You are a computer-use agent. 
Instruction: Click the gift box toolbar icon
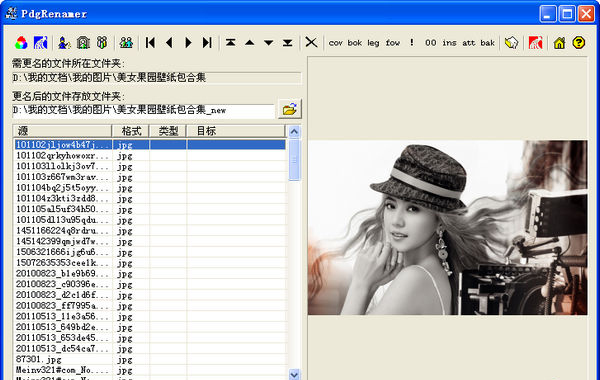click(x=102, y=42)
